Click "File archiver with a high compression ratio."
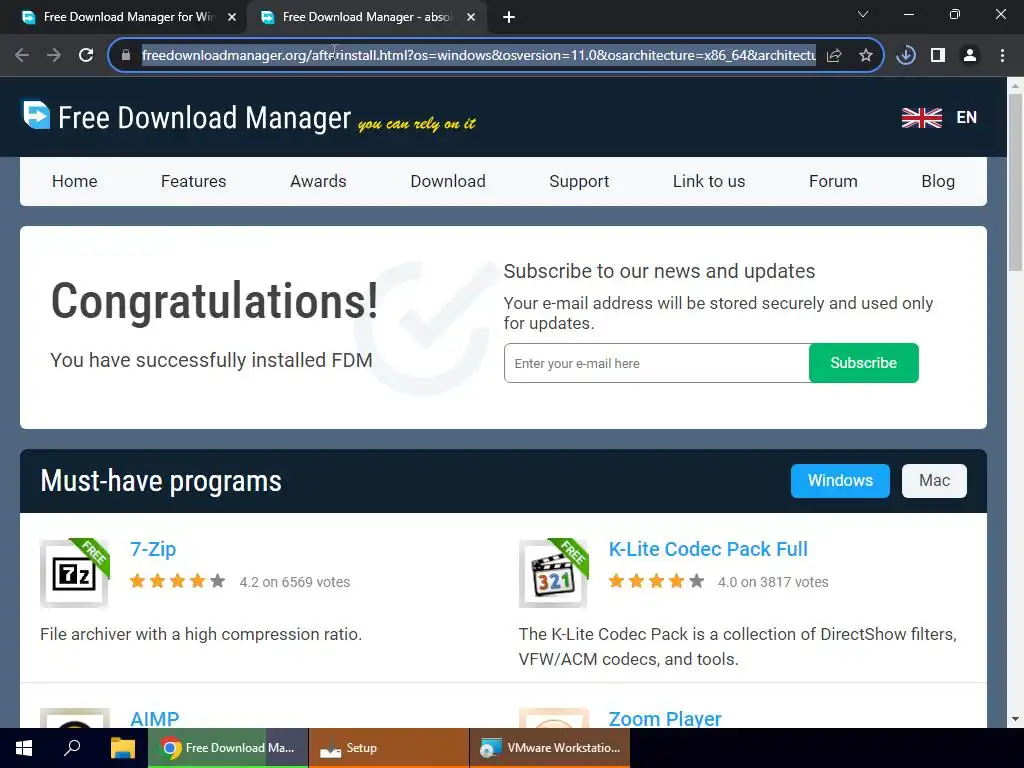Screen dimensions: 1024x768 click(201, 634)
